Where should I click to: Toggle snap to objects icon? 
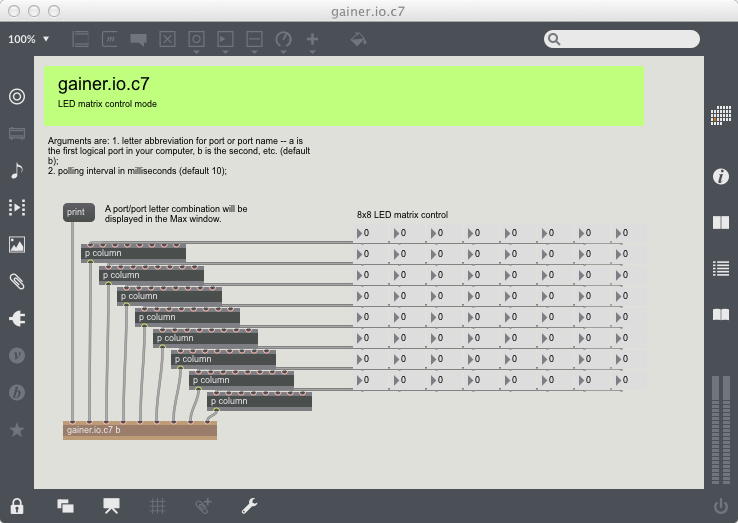point(203,507)
